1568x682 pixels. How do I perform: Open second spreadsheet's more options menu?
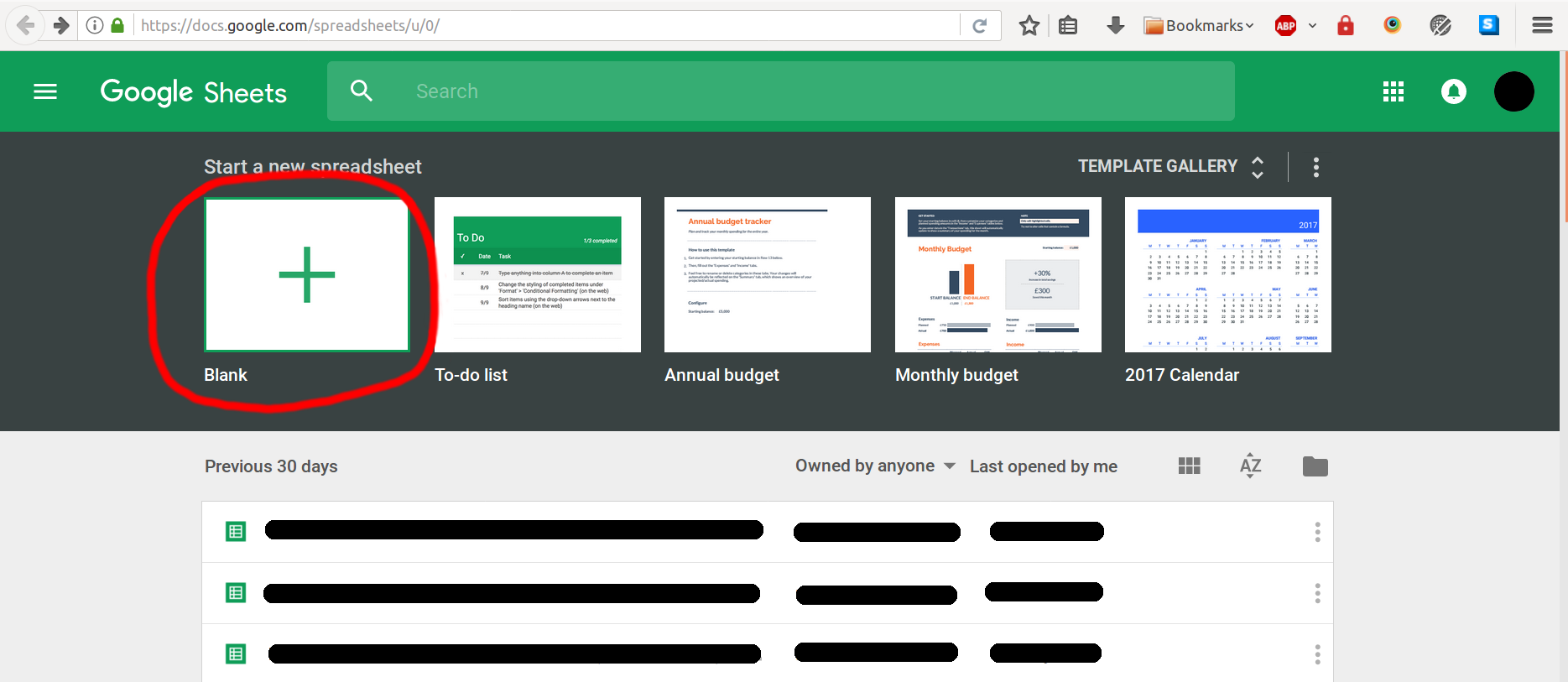point(1317,593)
